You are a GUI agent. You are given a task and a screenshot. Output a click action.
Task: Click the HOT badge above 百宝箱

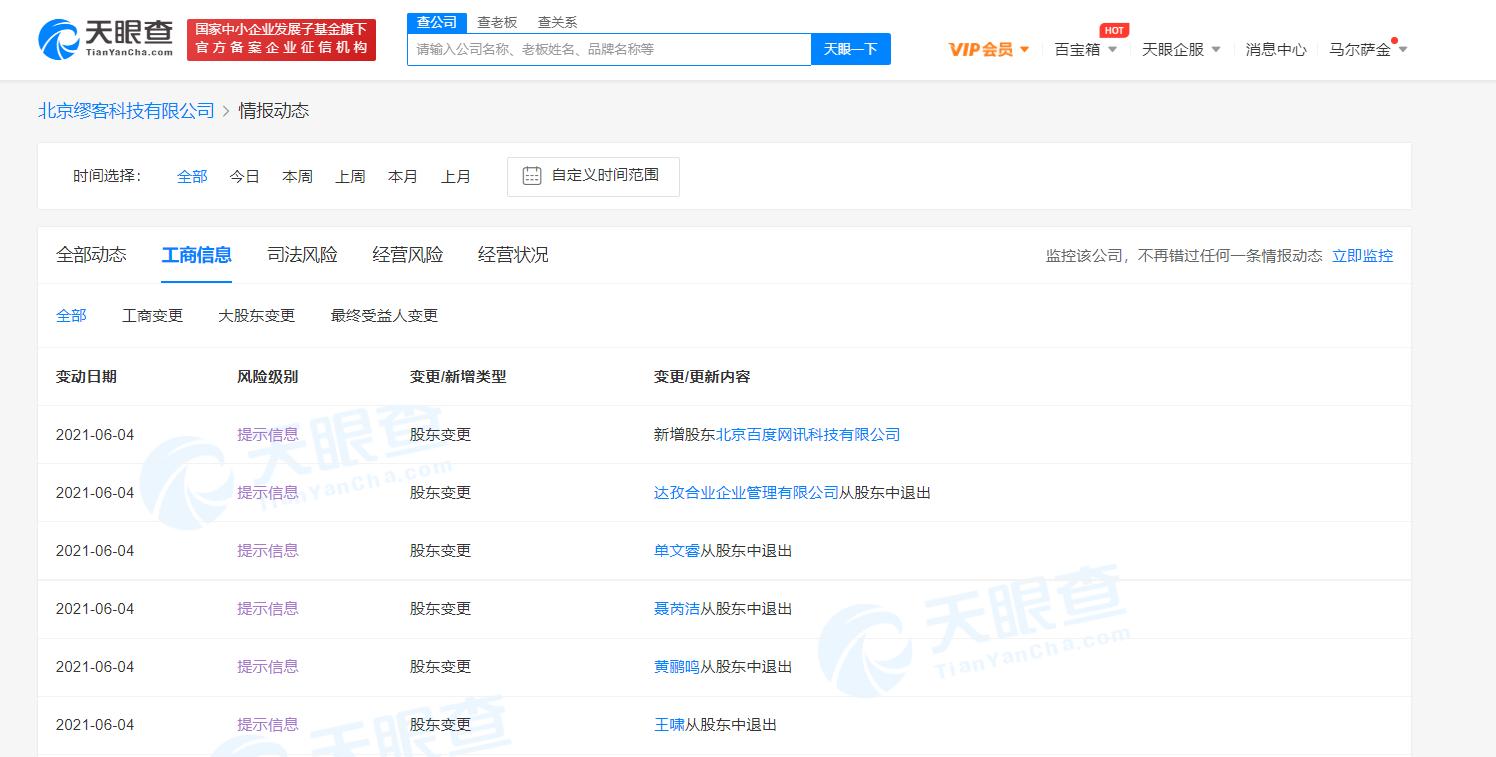(x=1114, y=30)
